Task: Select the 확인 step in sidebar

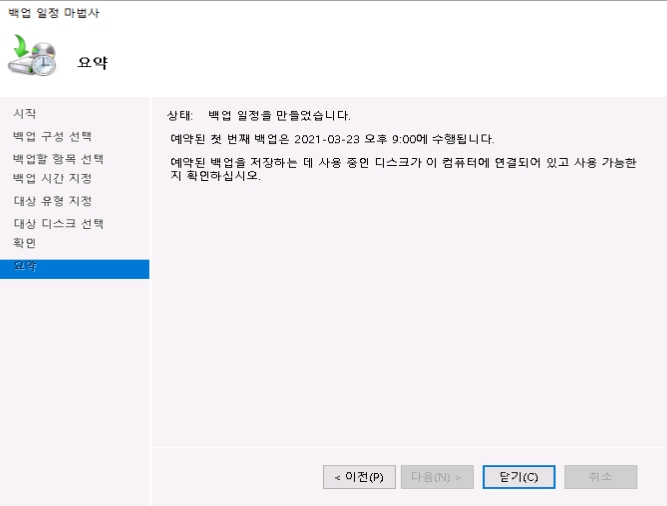Action: (x=25, y=243)
